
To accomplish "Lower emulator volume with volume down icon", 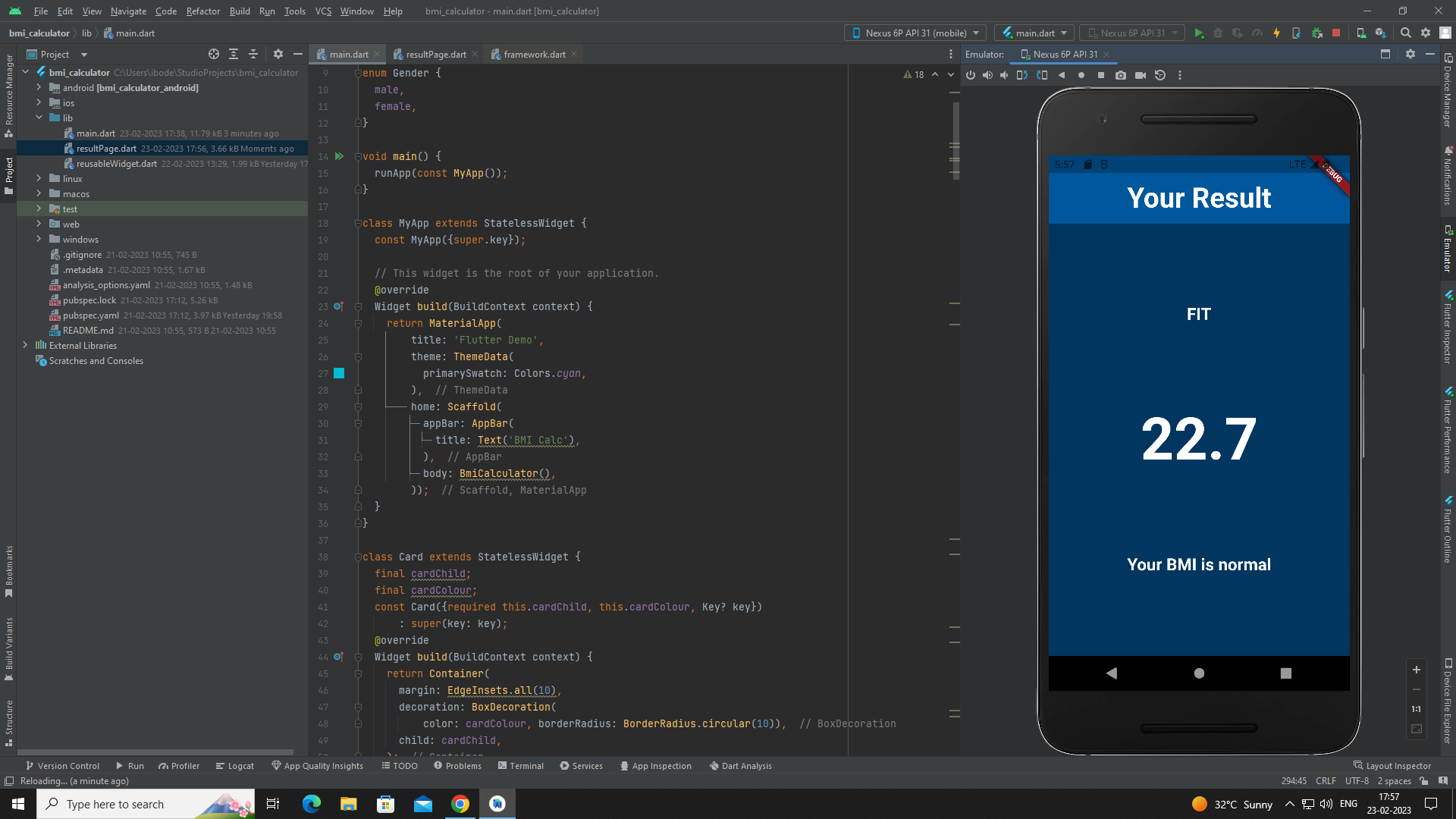I will 1004,75.
